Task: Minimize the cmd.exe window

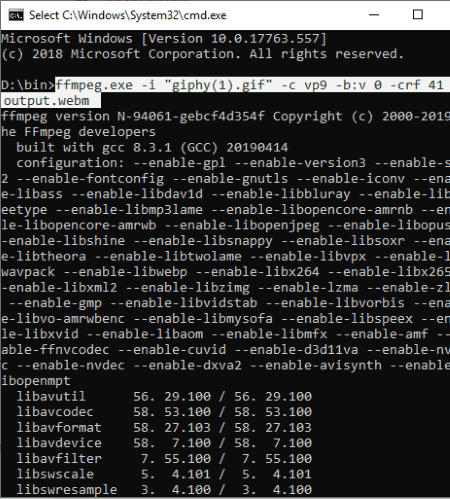Action: point(374,15)
